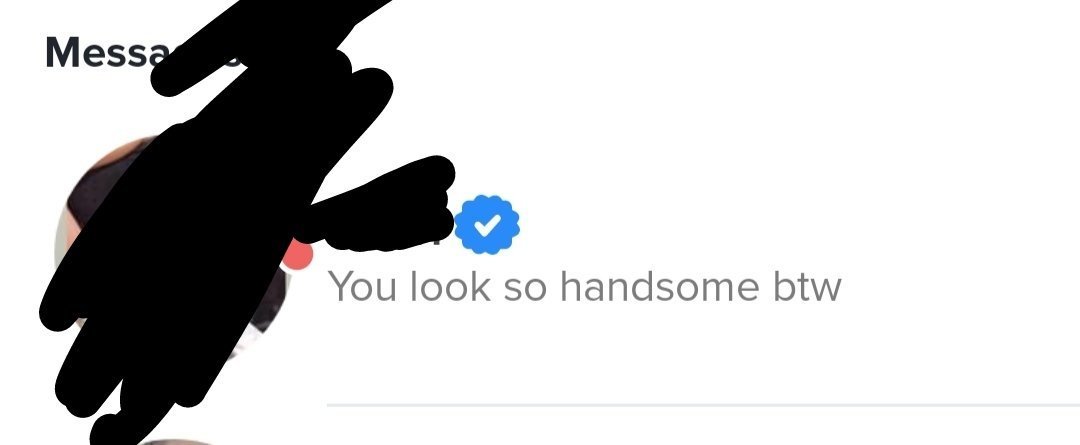The image size is (1080, 445).
Task: Open the "You look so handsome btw" message
Action: click(x=584, y=287)
